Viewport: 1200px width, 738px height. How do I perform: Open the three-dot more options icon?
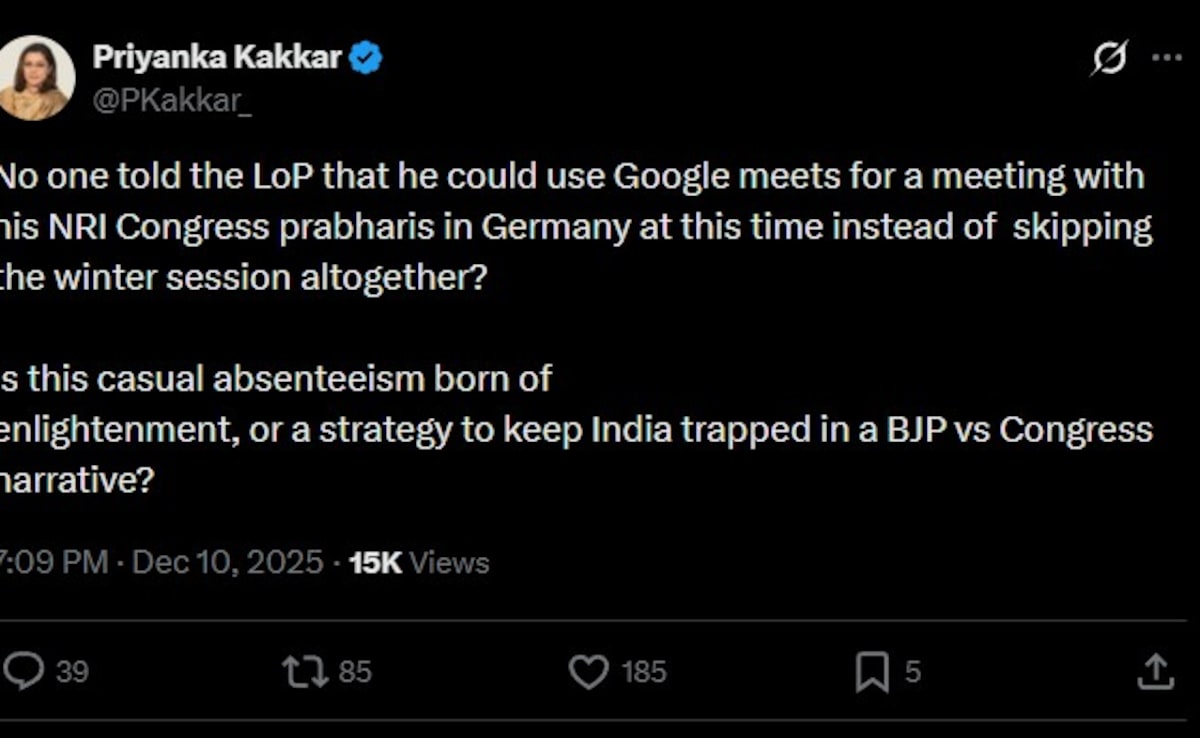pyautogui.click(x=1168, y=58)
